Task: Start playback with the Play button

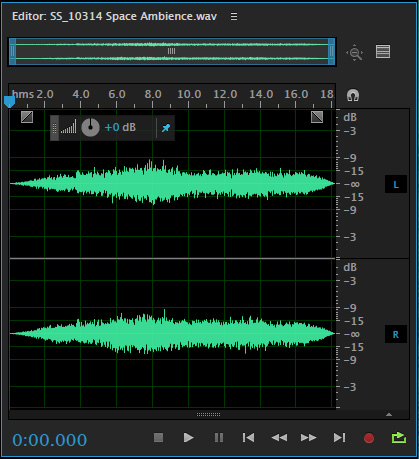Action: (188, 437)
